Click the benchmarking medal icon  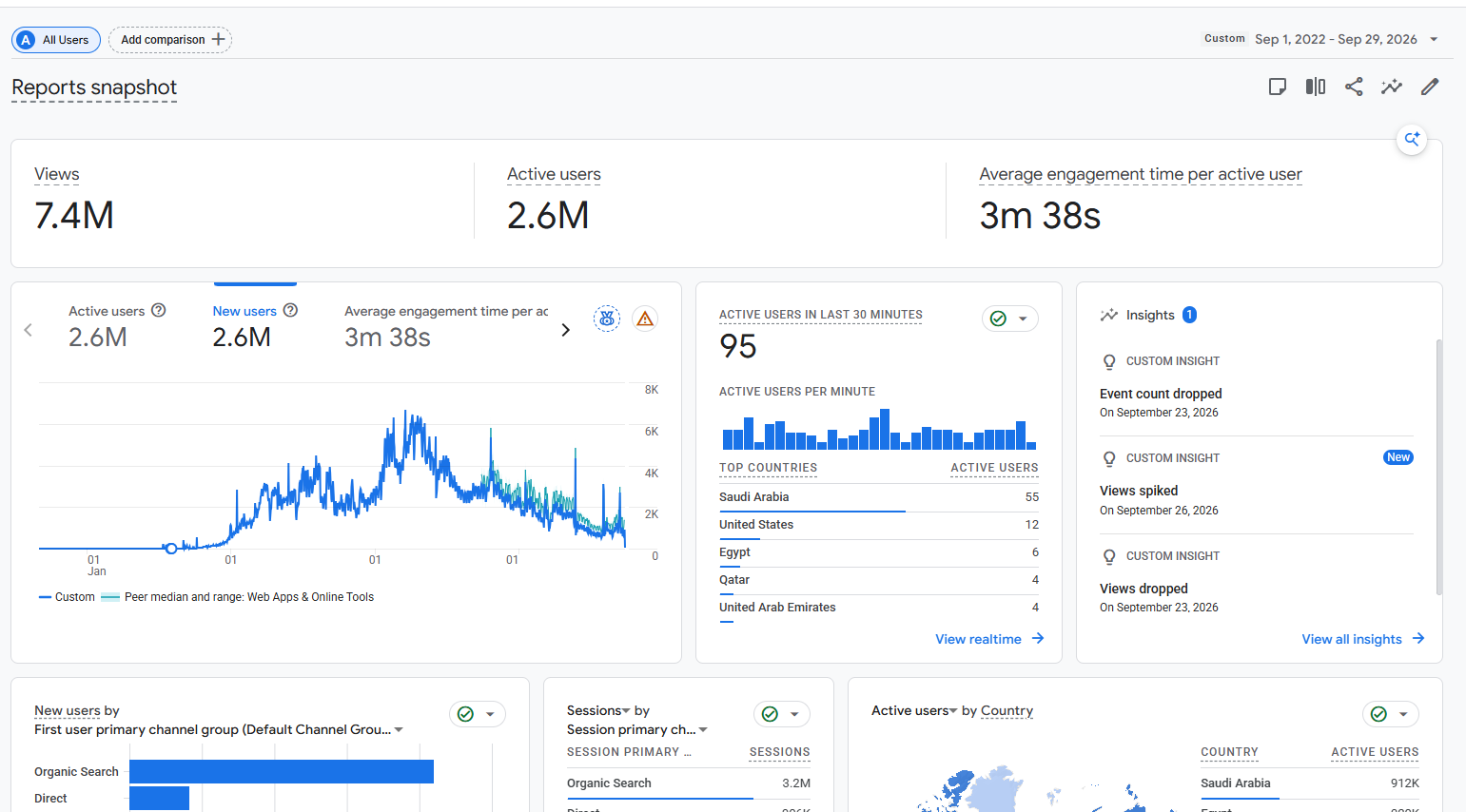tap(607, 319)
